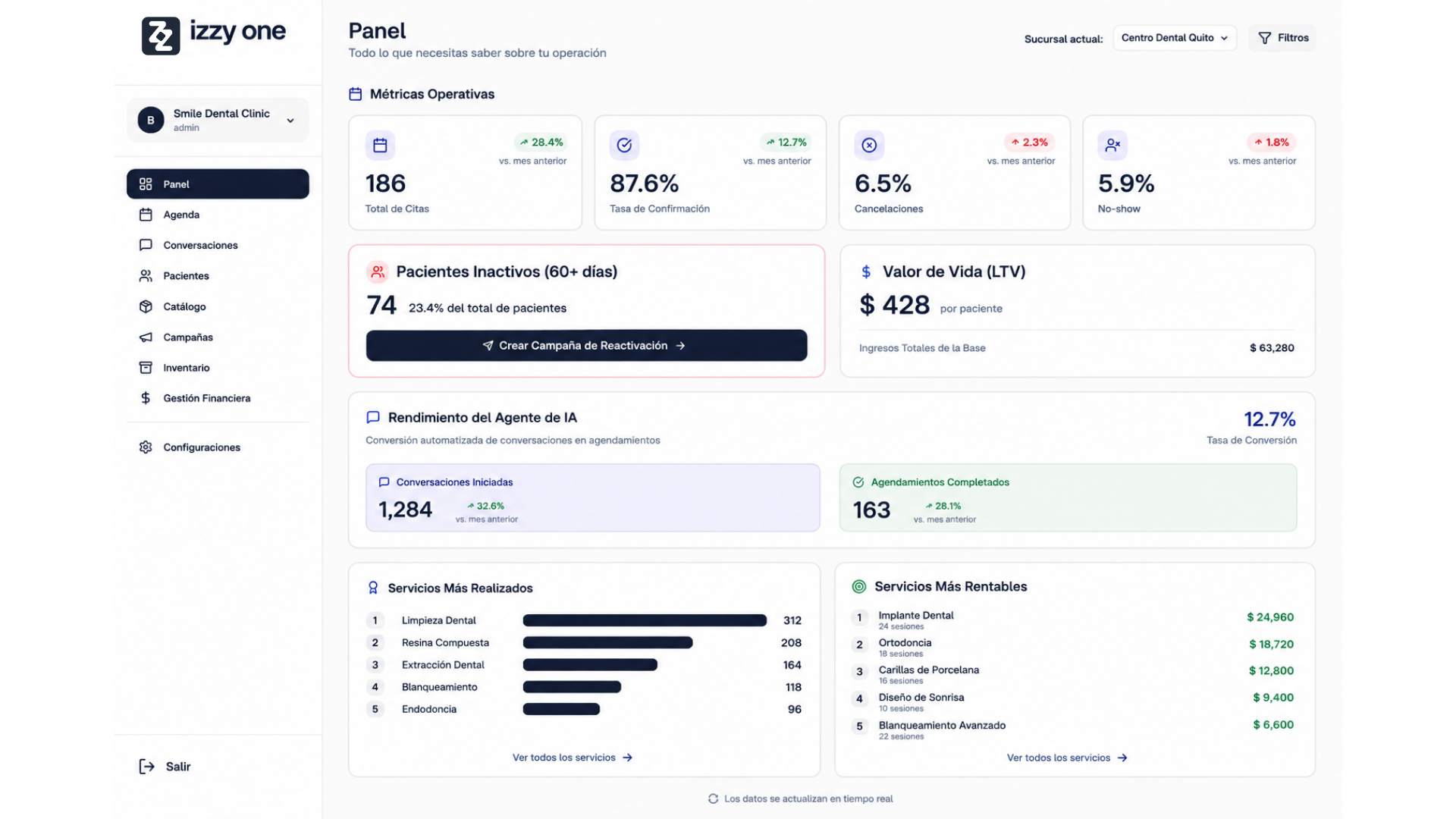Click the Métricas Operativas calendar icon
This screenshot has width=1456, height=819.
tap(355, 94)
